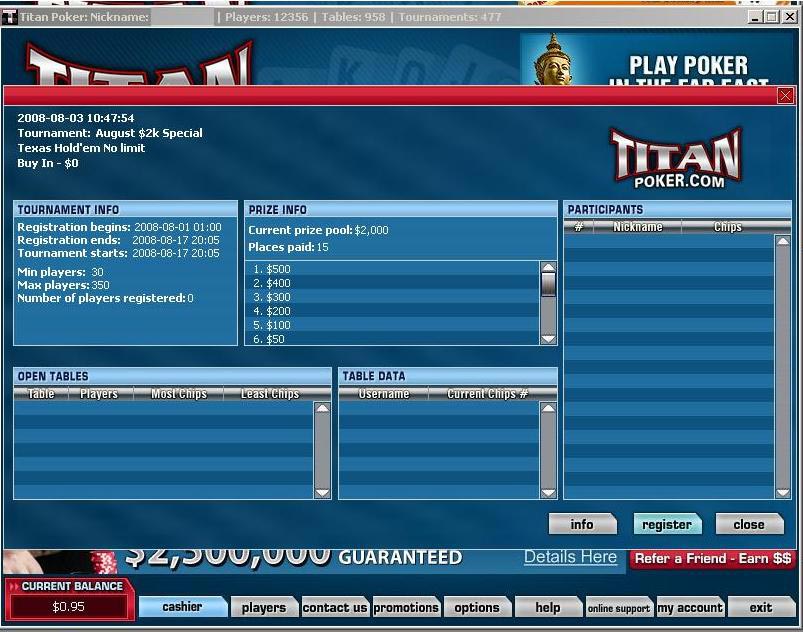Click the table data scroll down arrow
The height and width of the screenshot is (632, 803).
[x=548, y=493]
